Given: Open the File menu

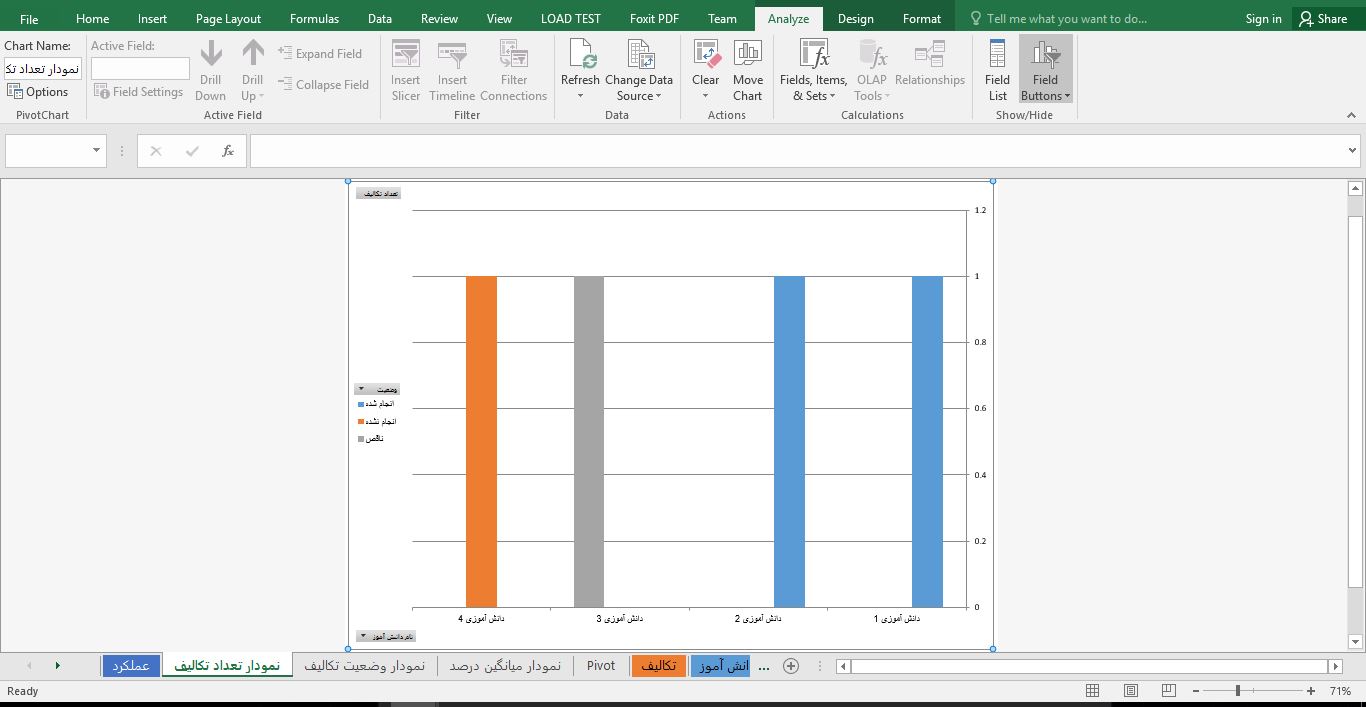Looking at the screenshot, I should [29, 18].
